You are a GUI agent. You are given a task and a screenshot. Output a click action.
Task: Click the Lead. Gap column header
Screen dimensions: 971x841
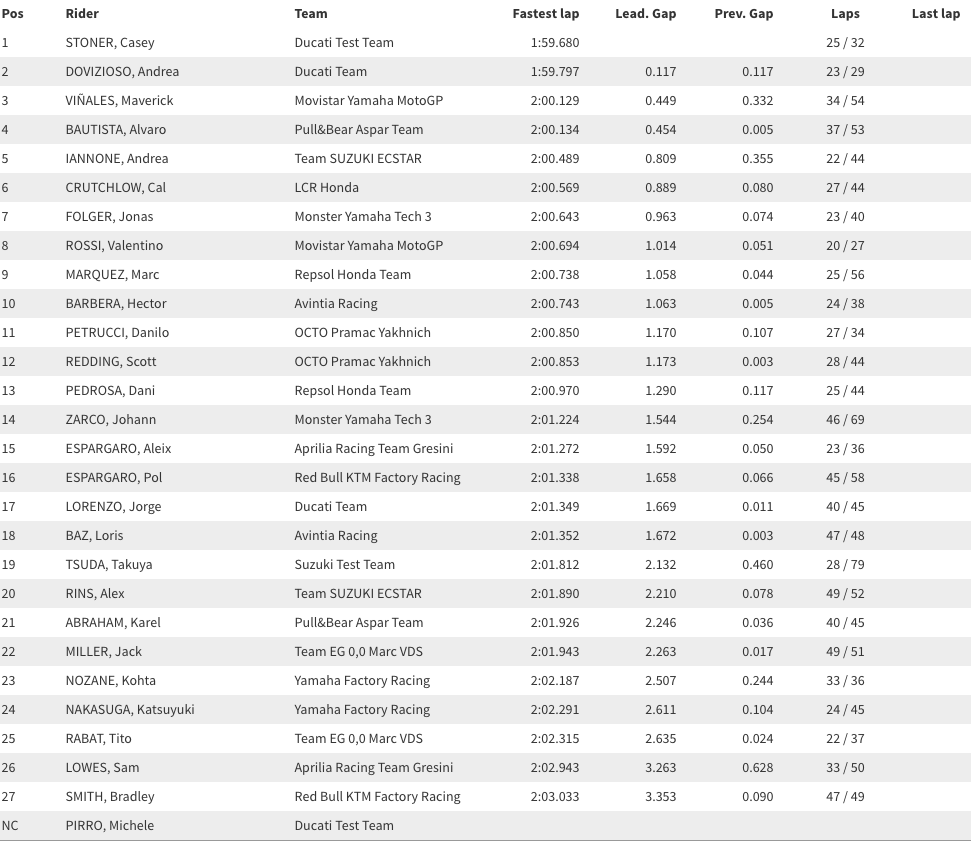pyautogui.click(x=645, y=14)
